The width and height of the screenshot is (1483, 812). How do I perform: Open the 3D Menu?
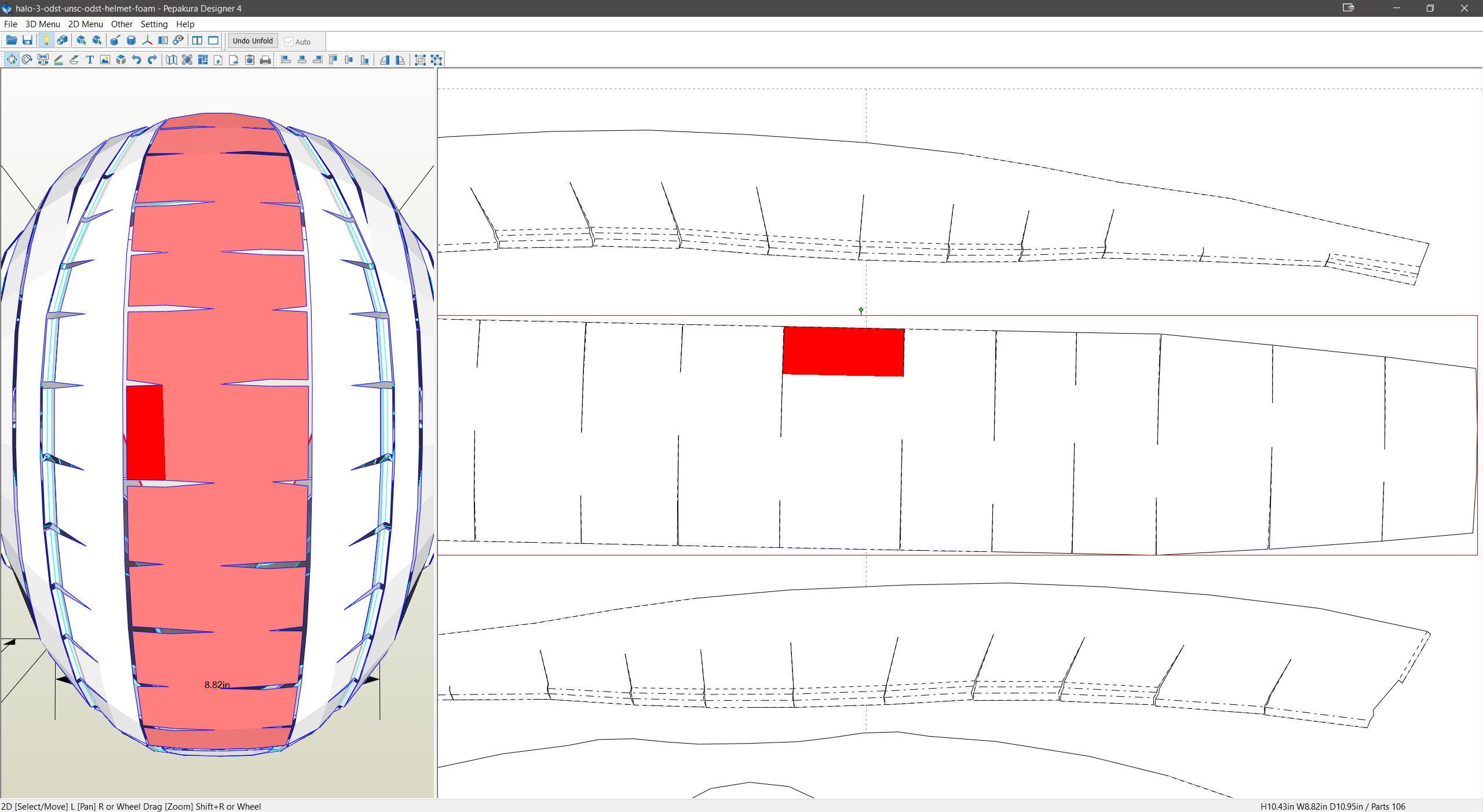(x=42, y=24)
